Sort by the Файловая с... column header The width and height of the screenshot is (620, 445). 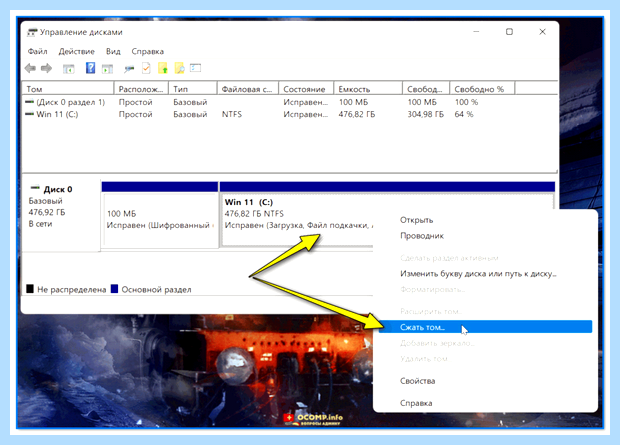248,89
